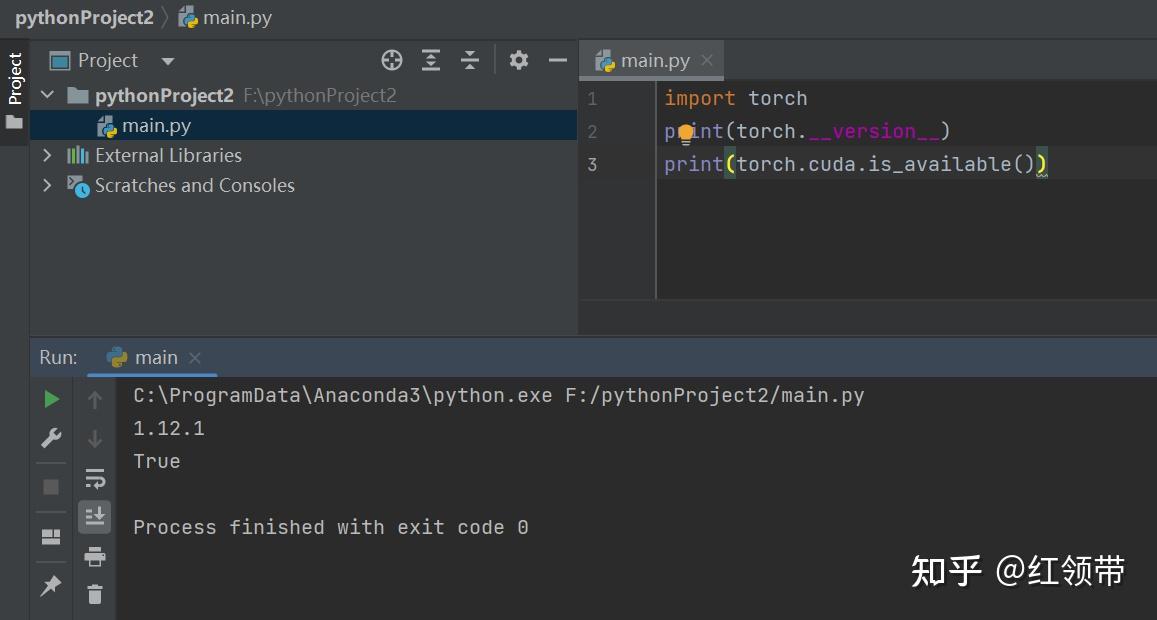
Task: Expand all nodes in Project tree
Action: (x=431, y=60)
